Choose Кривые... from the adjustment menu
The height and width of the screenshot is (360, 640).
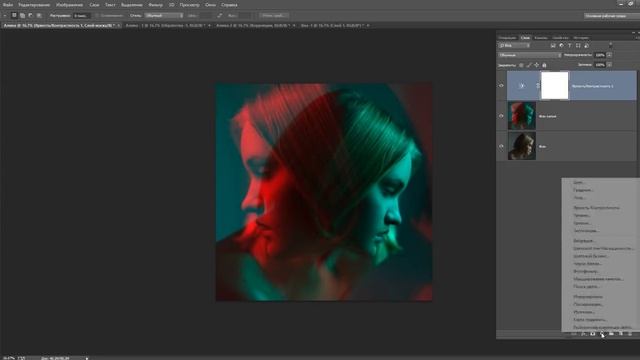point(582,223)
